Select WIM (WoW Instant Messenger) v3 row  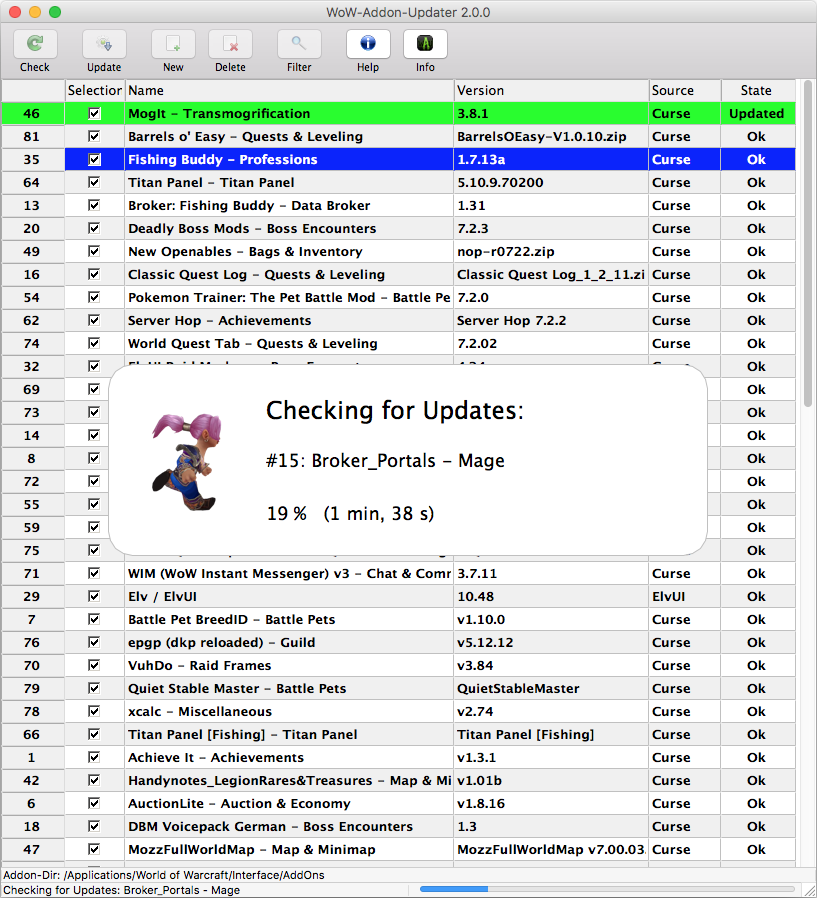click(398, 573)
